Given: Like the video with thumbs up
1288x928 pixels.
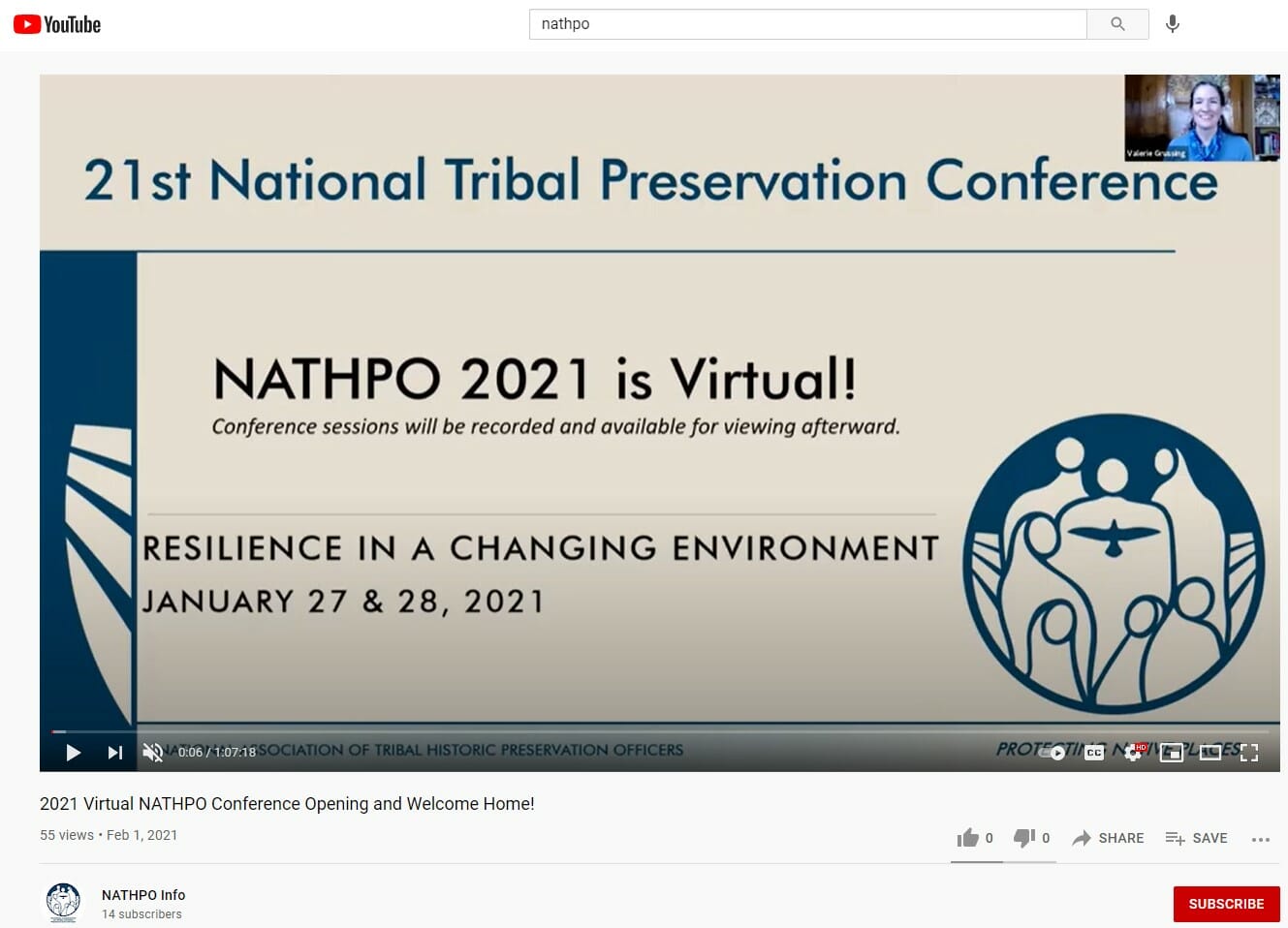Looking at the screenshot, I should coord(975,838).
